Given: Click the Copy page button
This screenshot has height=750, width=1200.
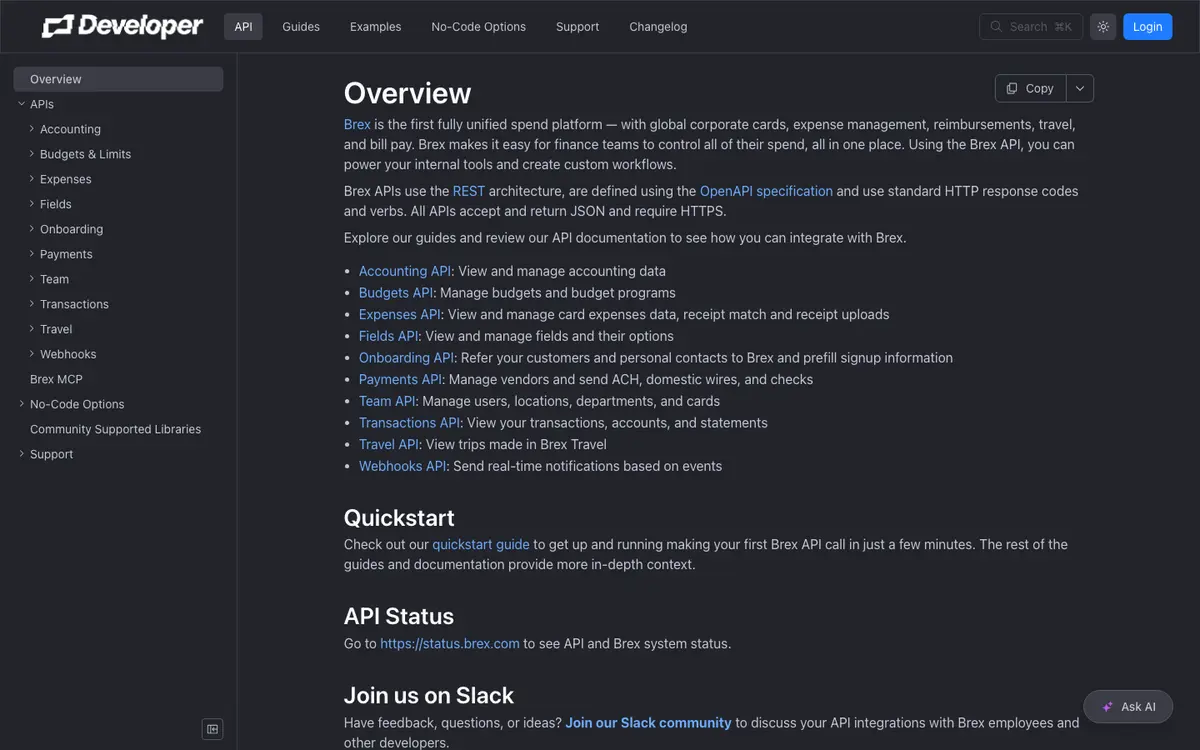Looking at the screenshot, I should (x=1030, y=88).
